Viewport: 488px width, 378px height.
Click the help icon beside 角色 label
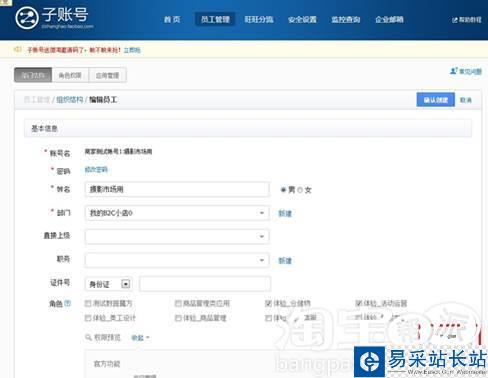click(x=68, y=303)
